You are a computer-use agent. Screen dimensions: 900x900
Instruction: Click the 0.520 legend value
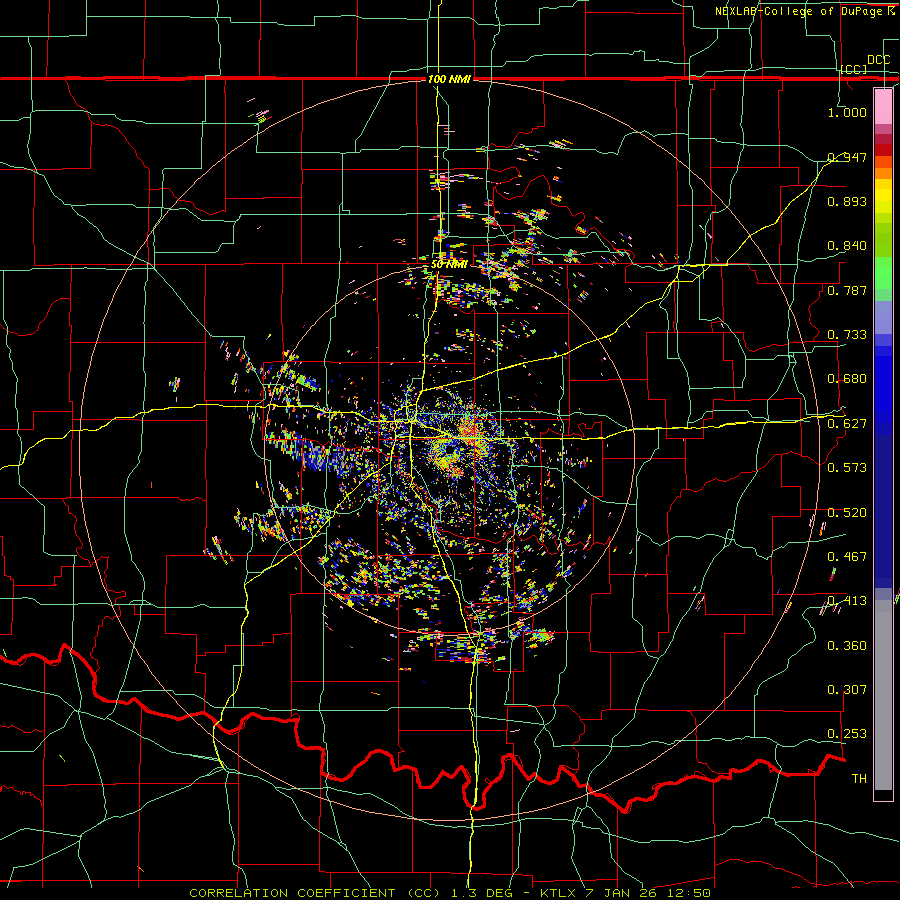pos(847,512)
